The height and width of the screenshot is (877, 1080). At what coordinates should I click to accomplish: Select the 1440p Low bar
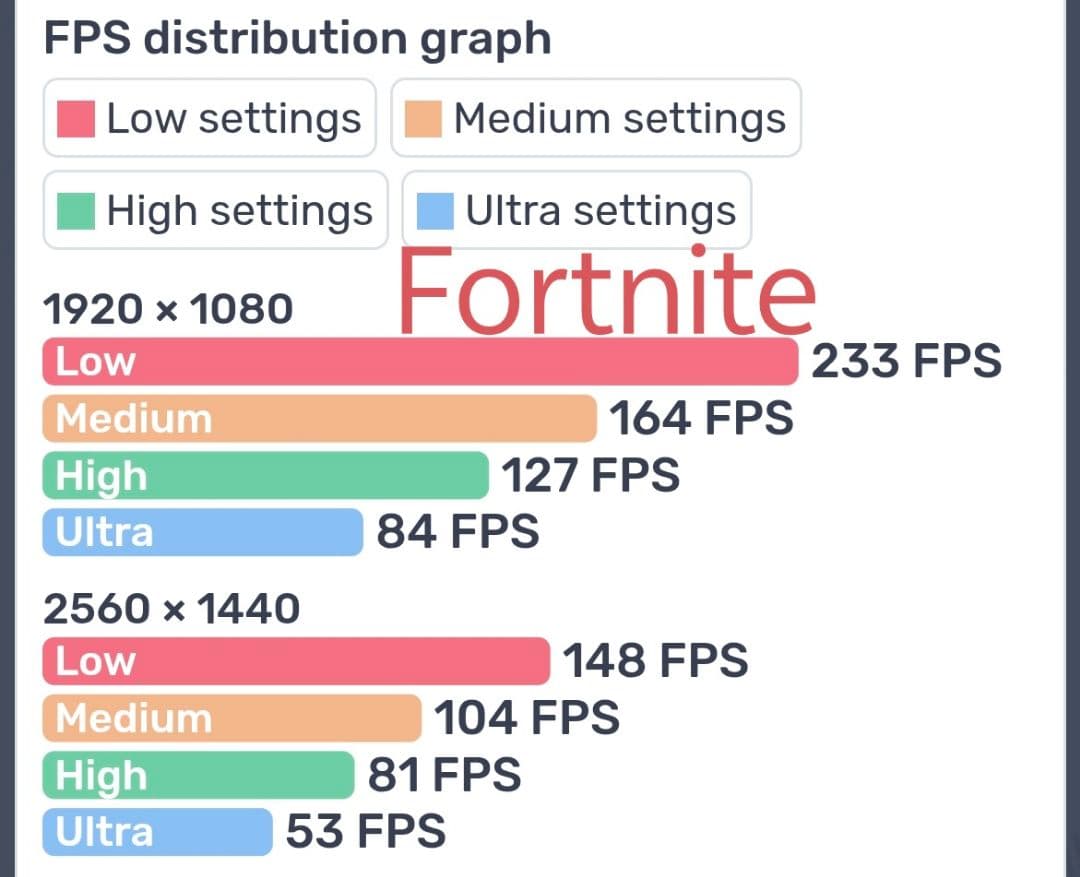296,661
